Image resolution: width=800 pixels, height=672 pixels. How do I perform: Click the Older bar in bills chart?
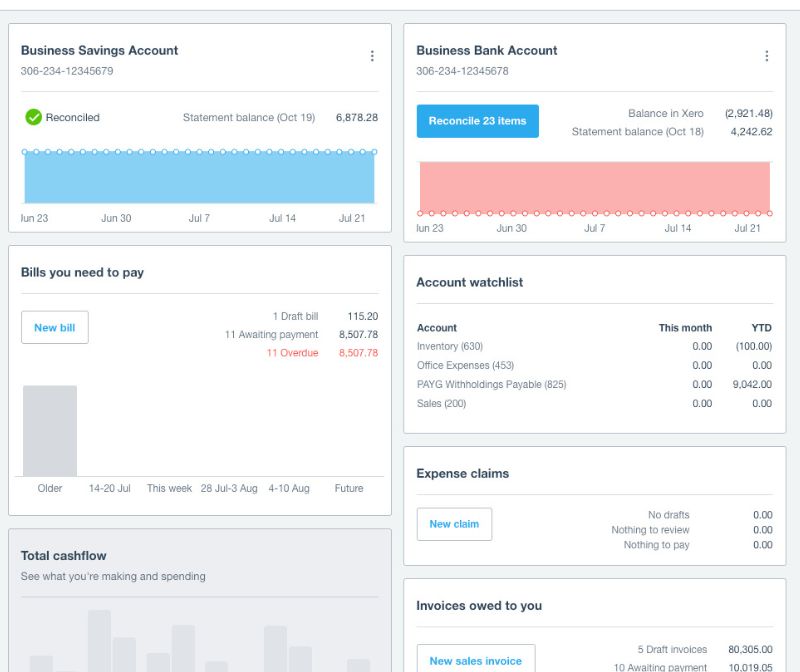pos(50,430)
